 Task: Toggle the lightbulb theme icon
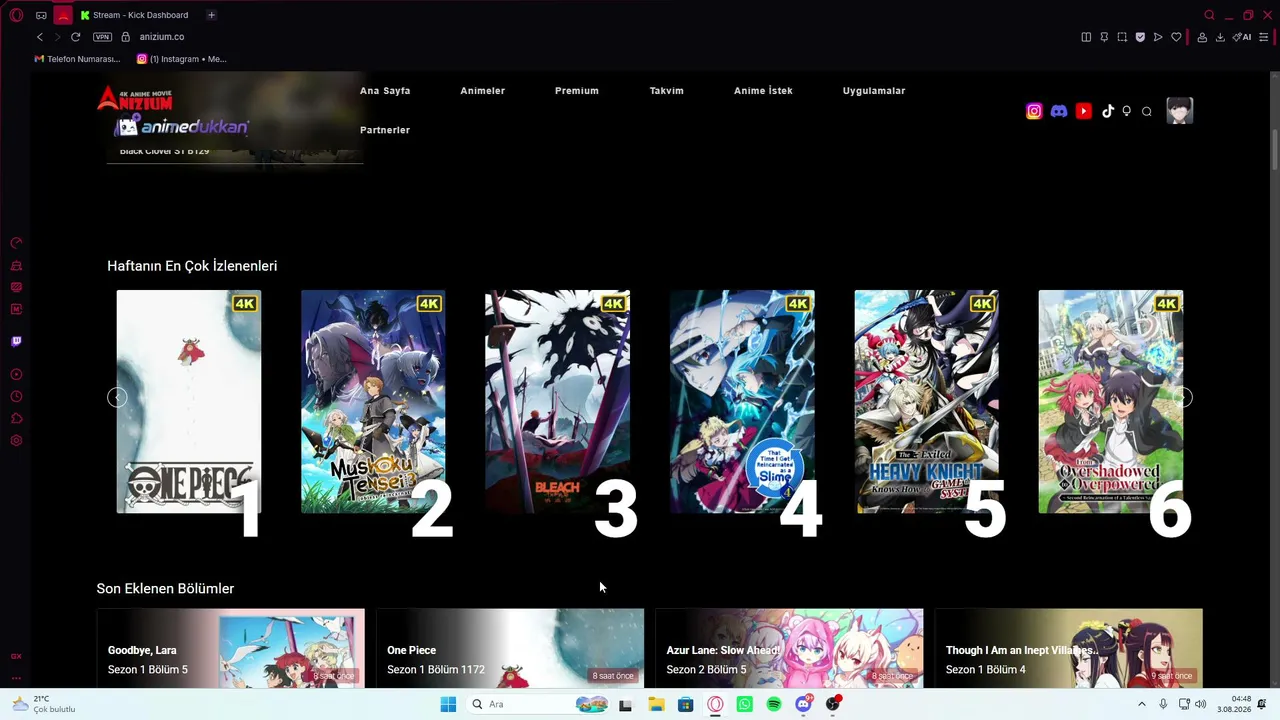tap(1127, 111)
